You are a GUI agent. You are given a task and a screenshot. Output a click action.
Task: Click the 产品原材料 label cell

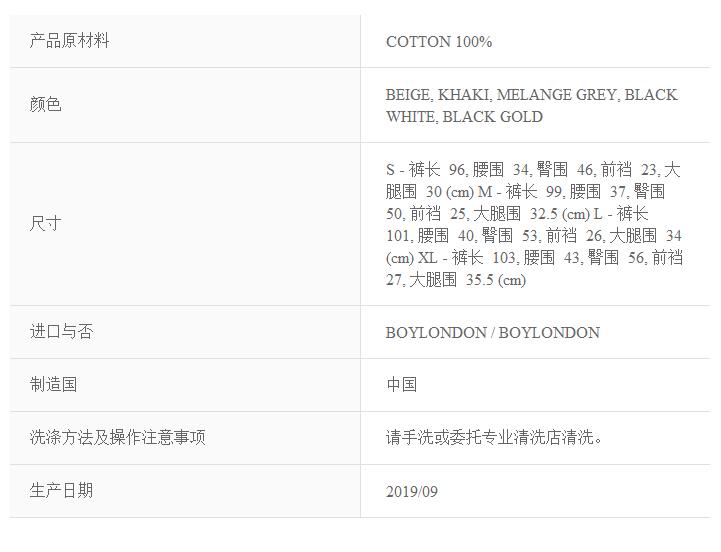tap(70, 41)
